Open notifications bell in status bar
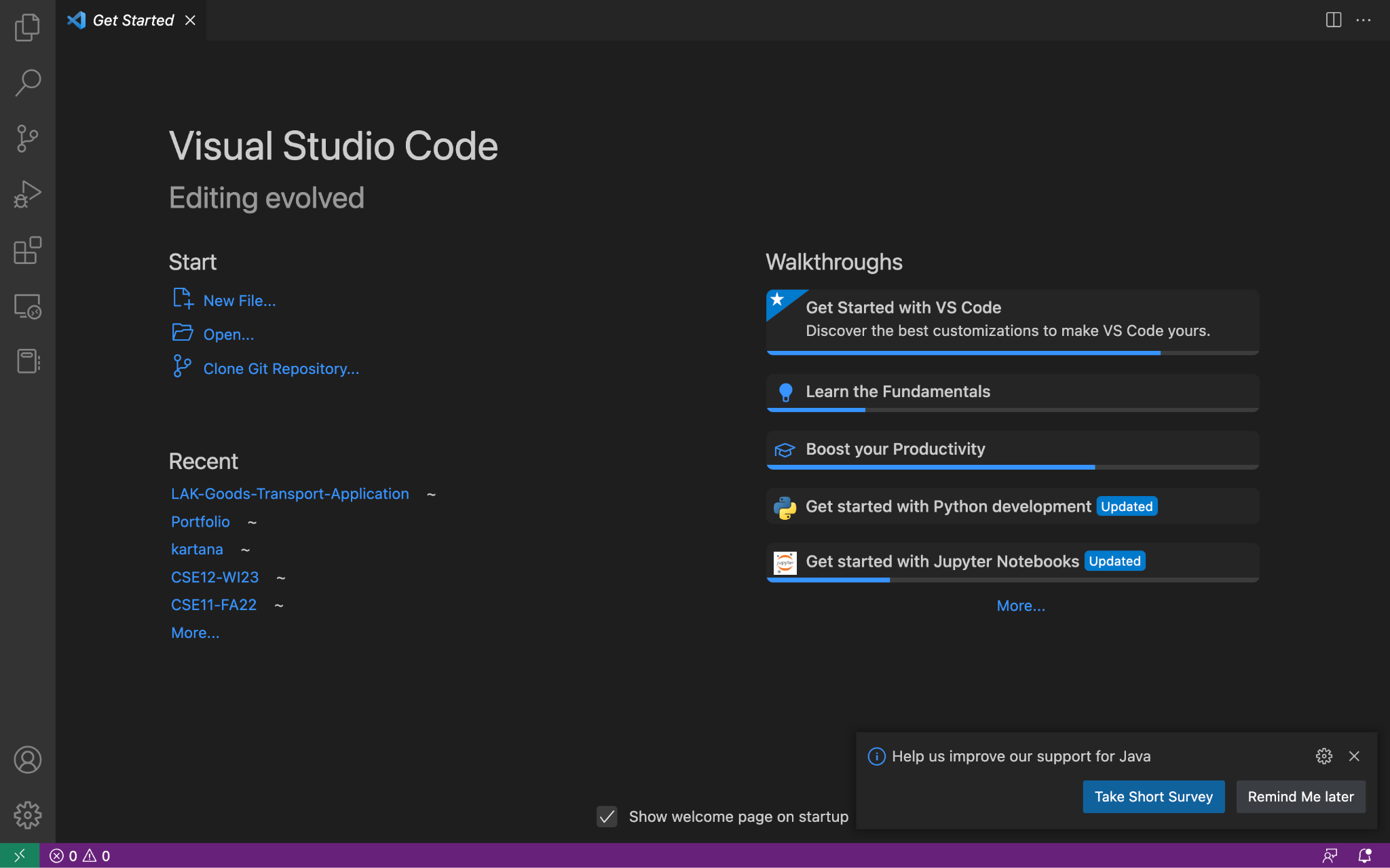1390x868 pixels. click(x=1364, y=856)
